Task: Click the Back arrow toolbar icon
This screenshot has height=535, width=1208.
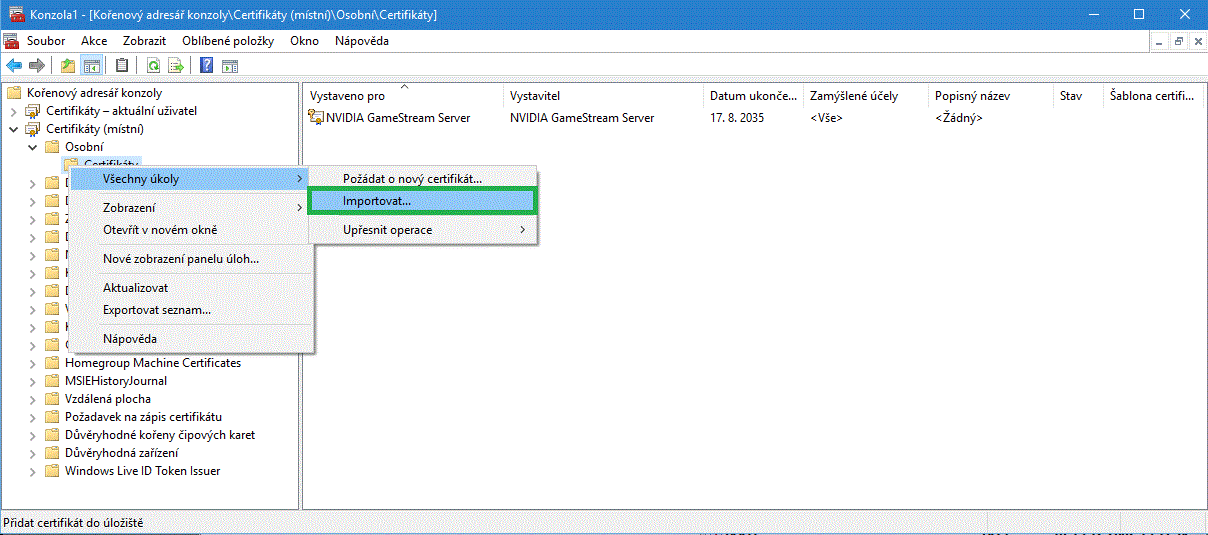Action: coord(14,66)
